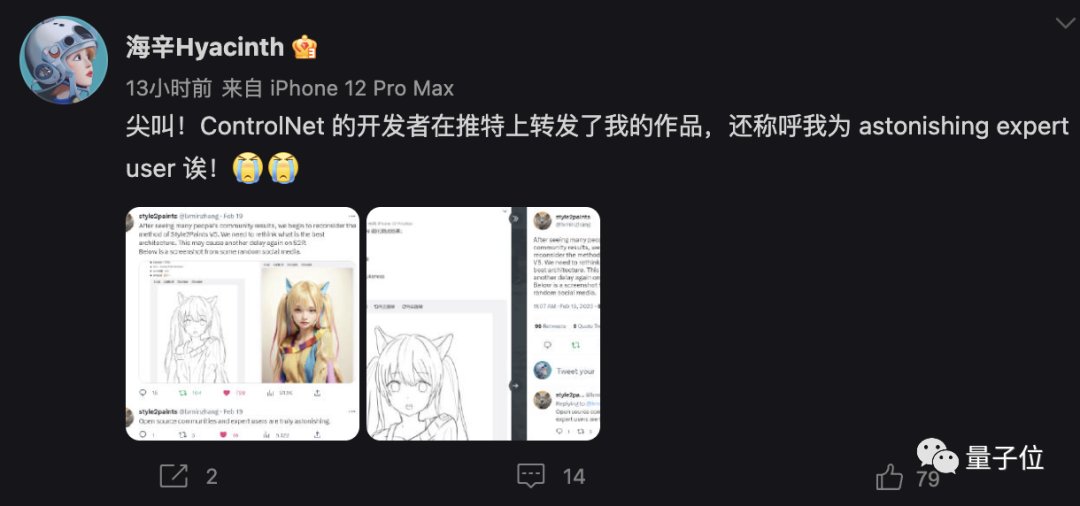Click the post text mentioning ControlNet

tap(597, 147)
